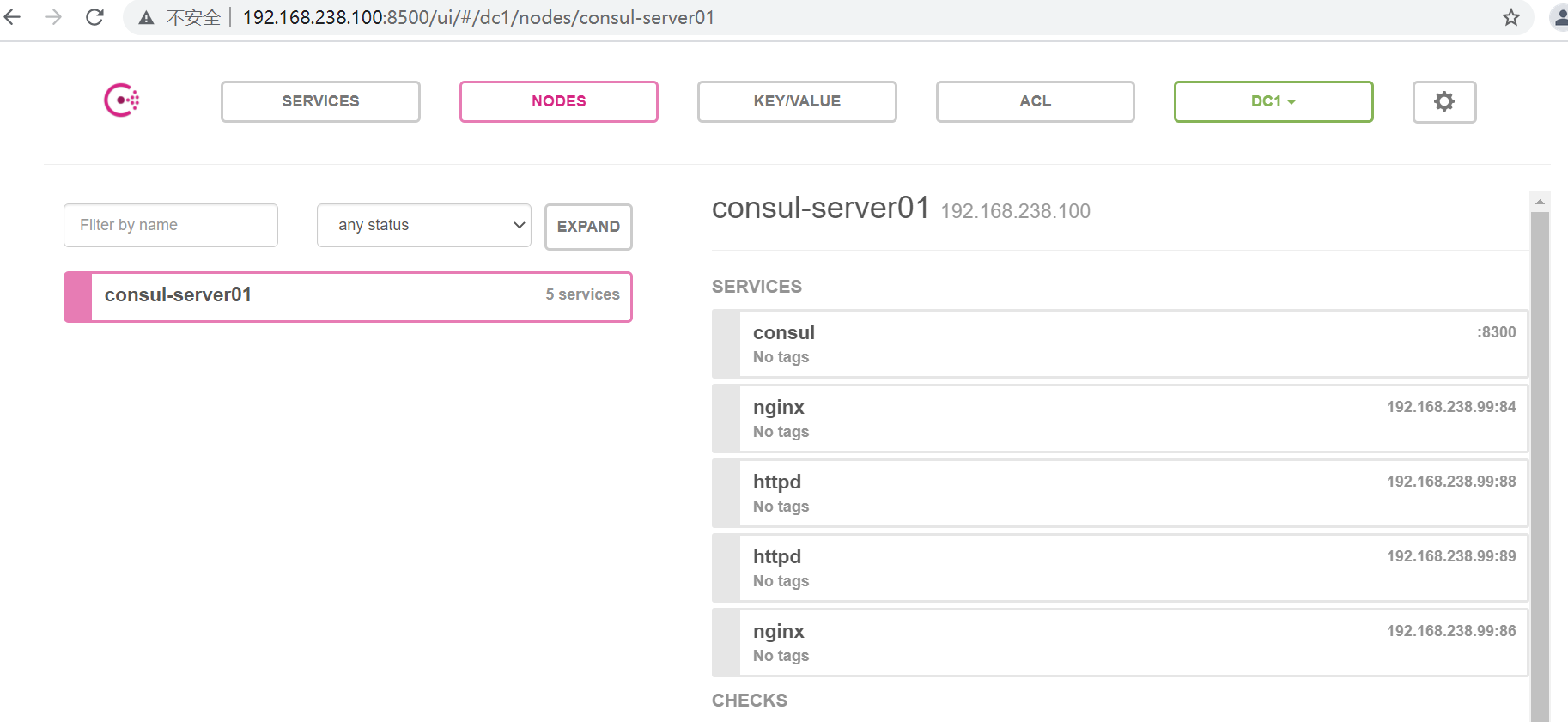Click the scrollbar up arrow

pyautogui.click(x=1541, y=202)
